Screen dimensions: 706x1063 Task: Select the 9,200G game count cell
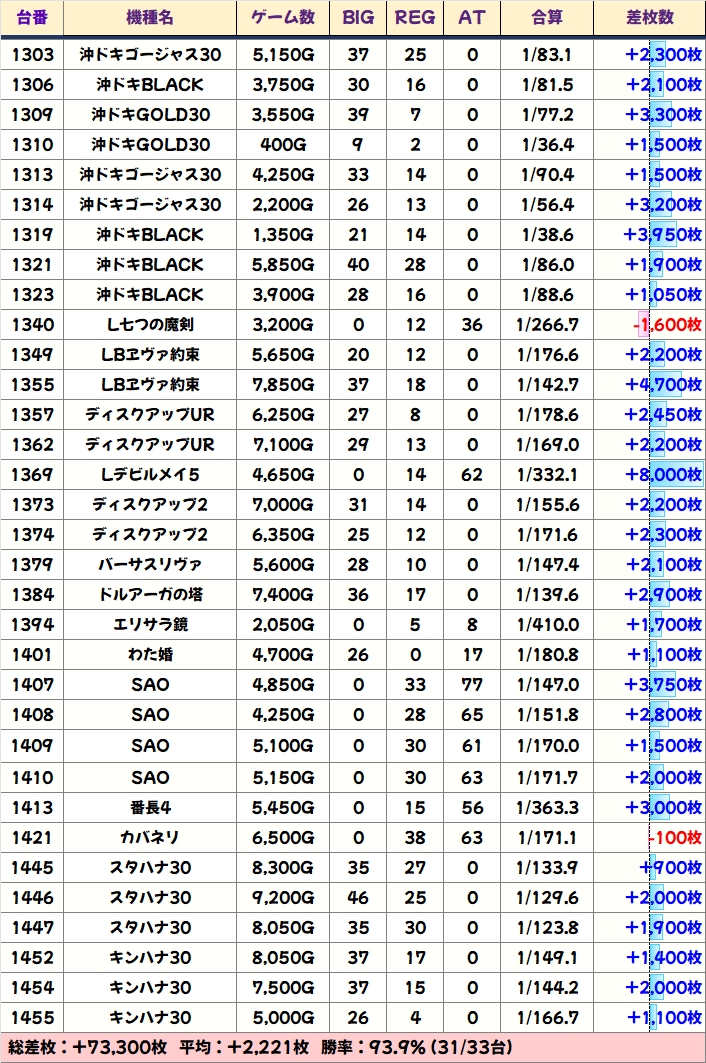(283, 897)
